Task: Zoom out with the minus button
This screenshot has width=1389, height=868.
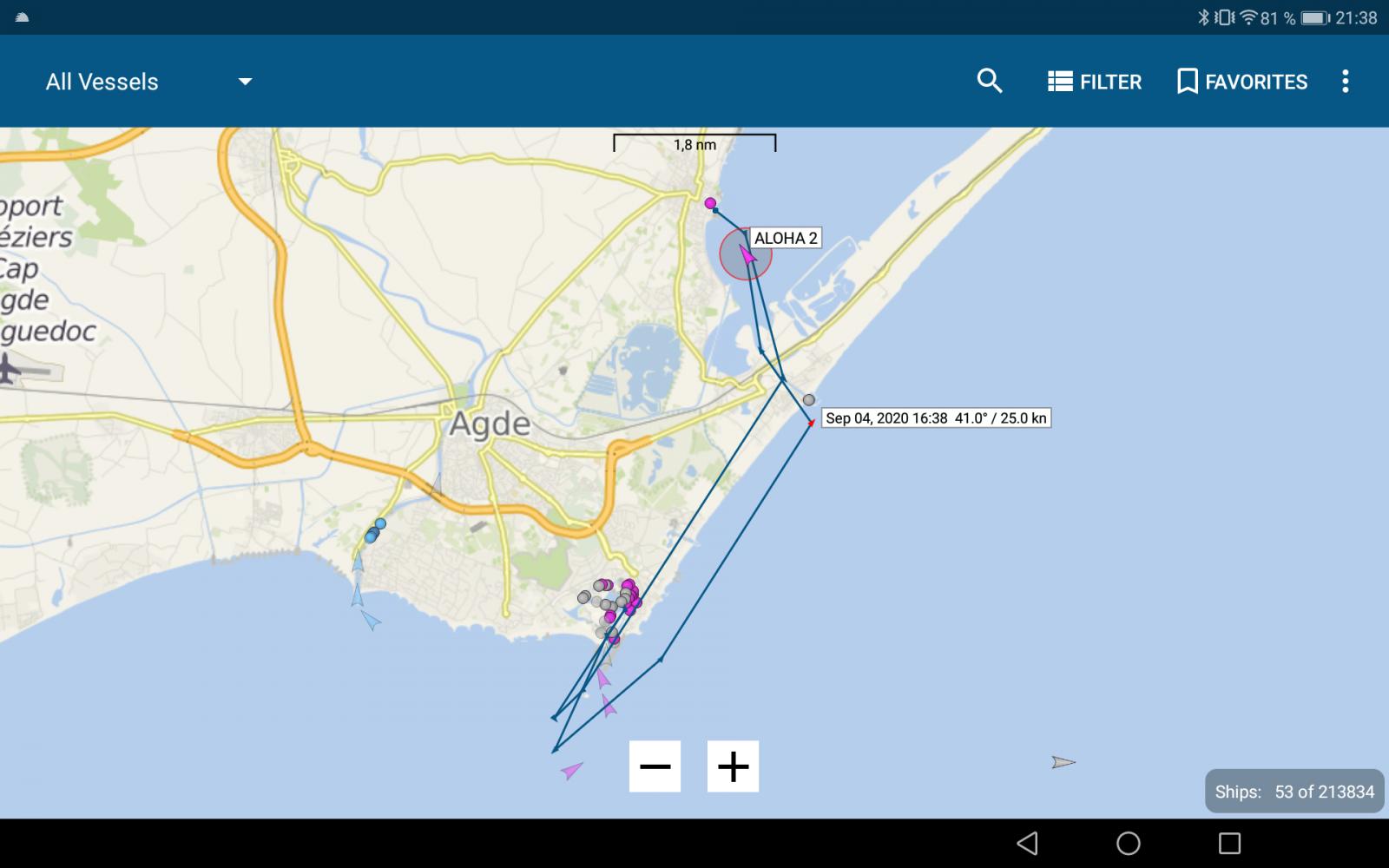Action: coord(655,766)
